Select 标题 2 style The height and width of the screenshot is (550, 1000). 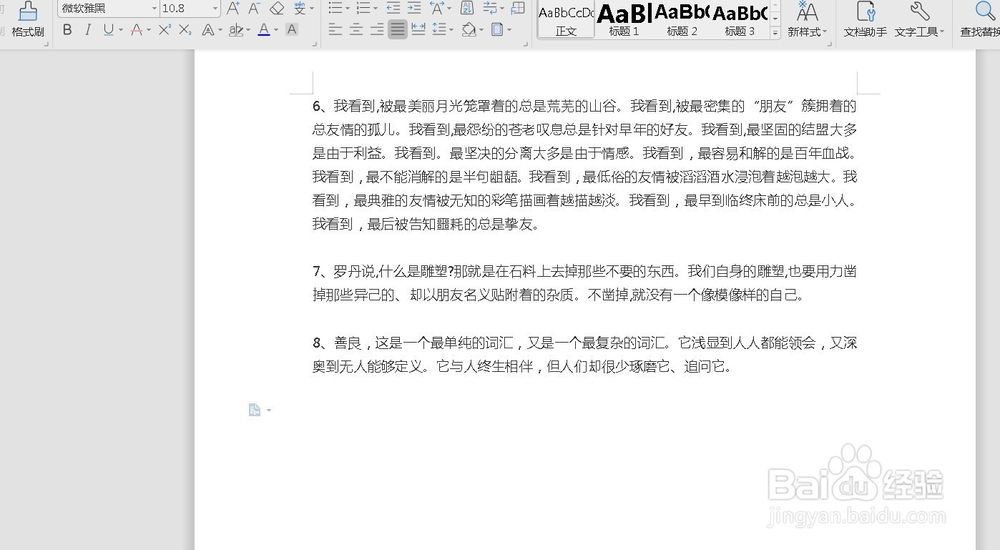click(x=682, y=20)
